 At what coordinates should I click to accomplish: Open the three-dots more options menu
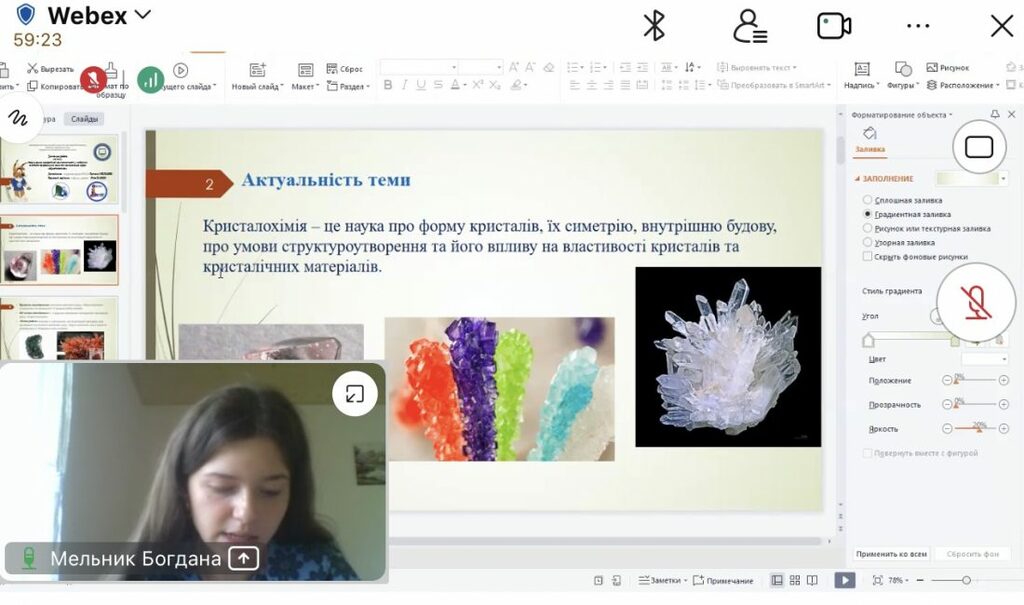pyautogui.click(x=918, y=26)
